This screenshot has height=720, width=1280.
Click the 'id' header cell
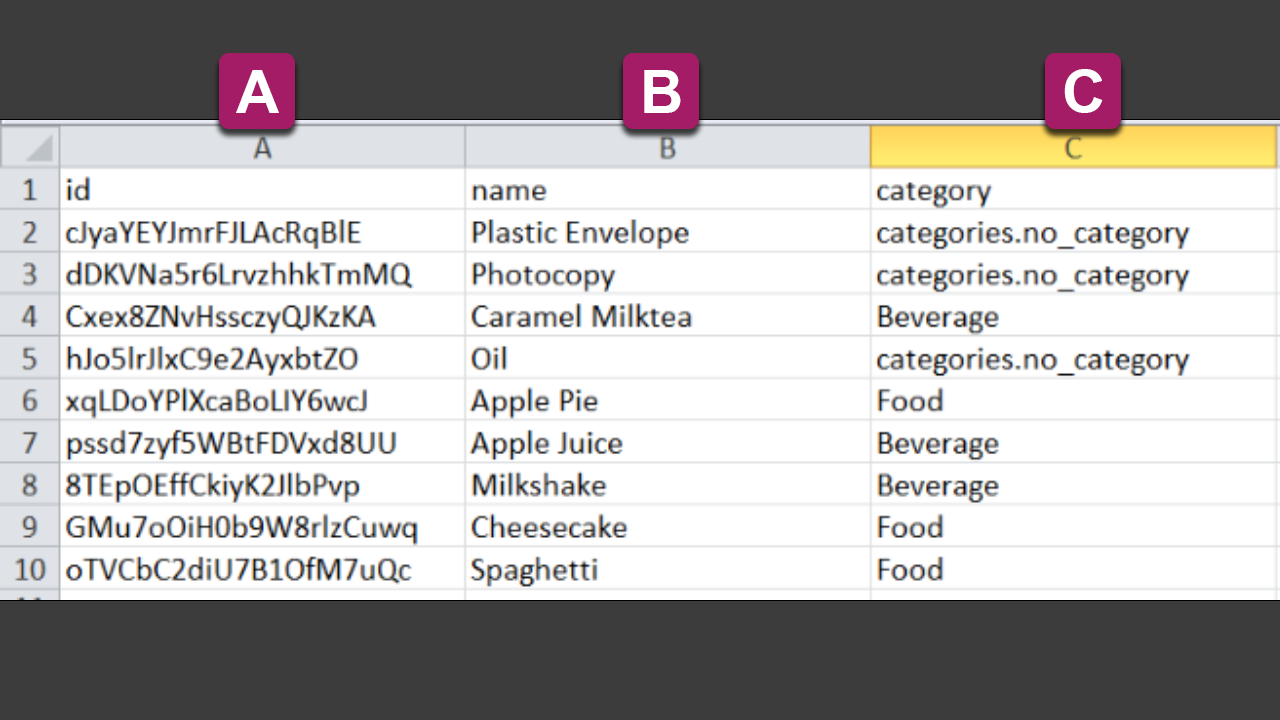pyautogui.click(x=262, y=189)
